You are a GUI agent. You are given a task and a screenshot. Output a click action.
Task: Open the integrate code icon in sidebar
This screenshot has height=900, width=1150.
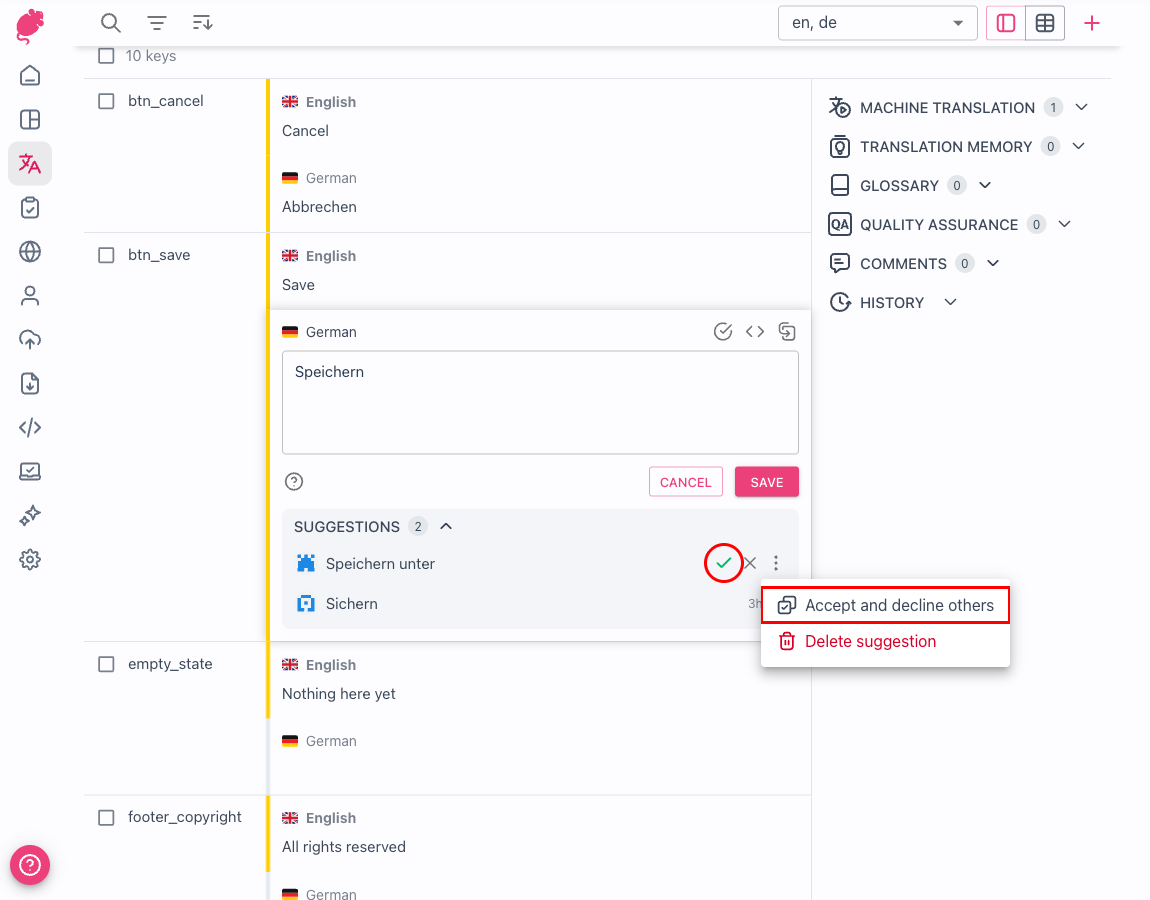pos(30,428)
